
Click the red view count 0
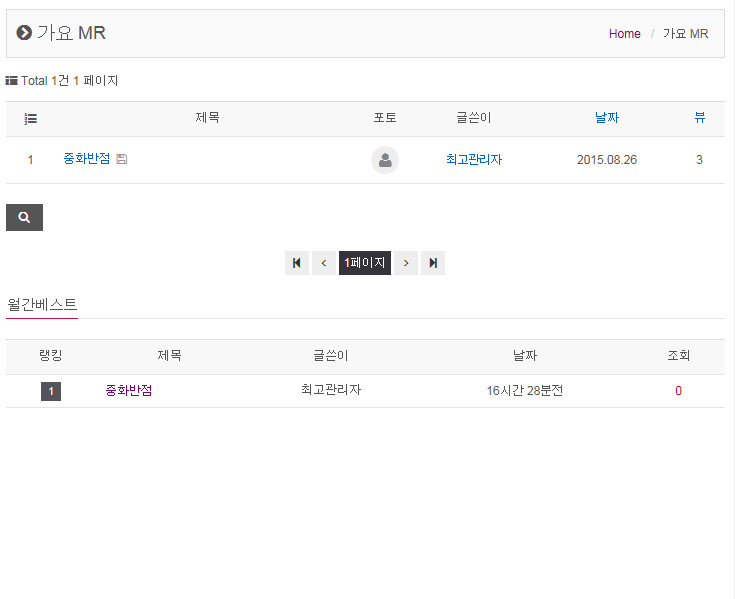pos(678,391)
